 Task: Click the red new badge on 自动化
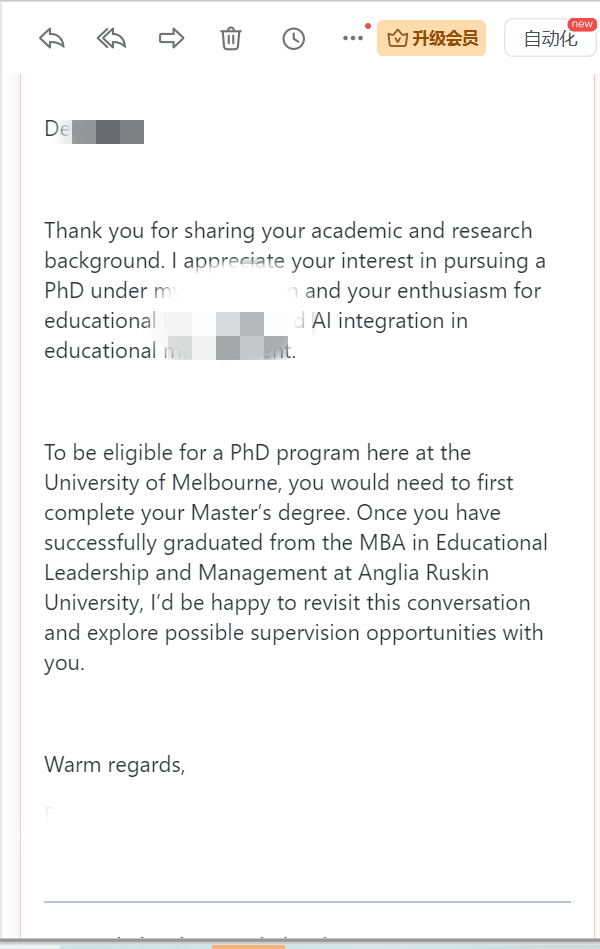tap(582, 24)
